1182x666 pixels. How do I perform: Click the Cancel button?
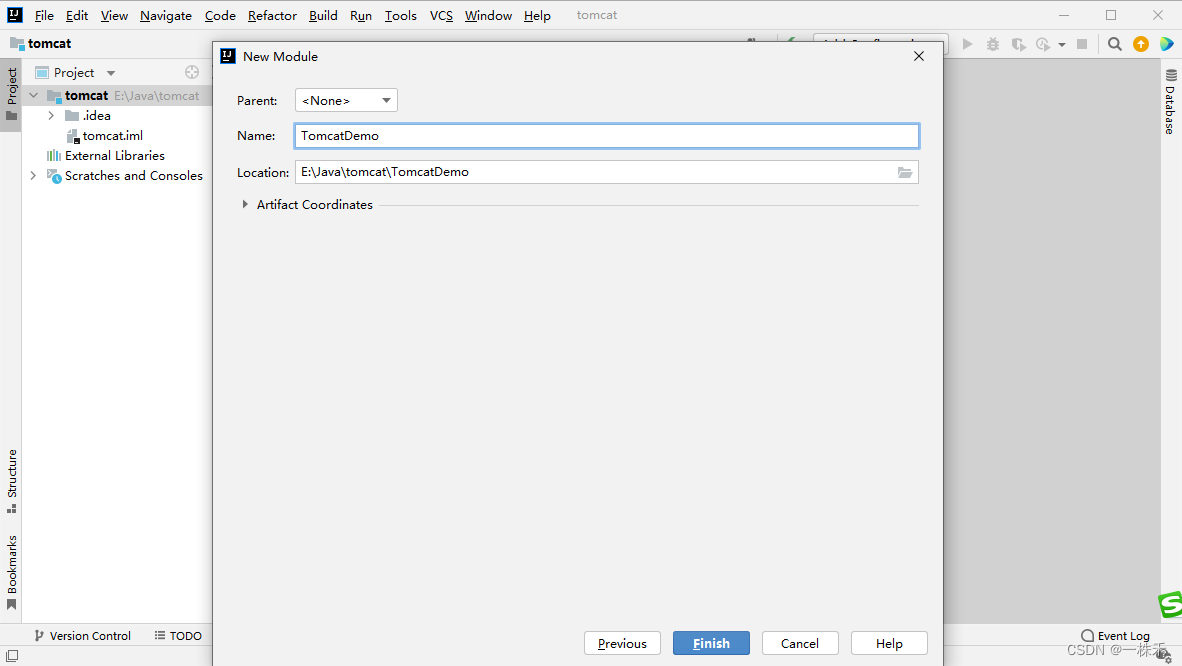(800, 643)
